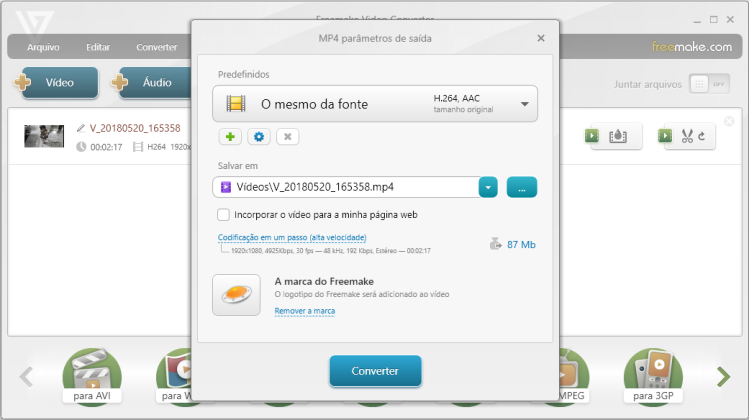Remove the video from the list
The height and width of the screenshot is (420, 749).
[729, 121]
